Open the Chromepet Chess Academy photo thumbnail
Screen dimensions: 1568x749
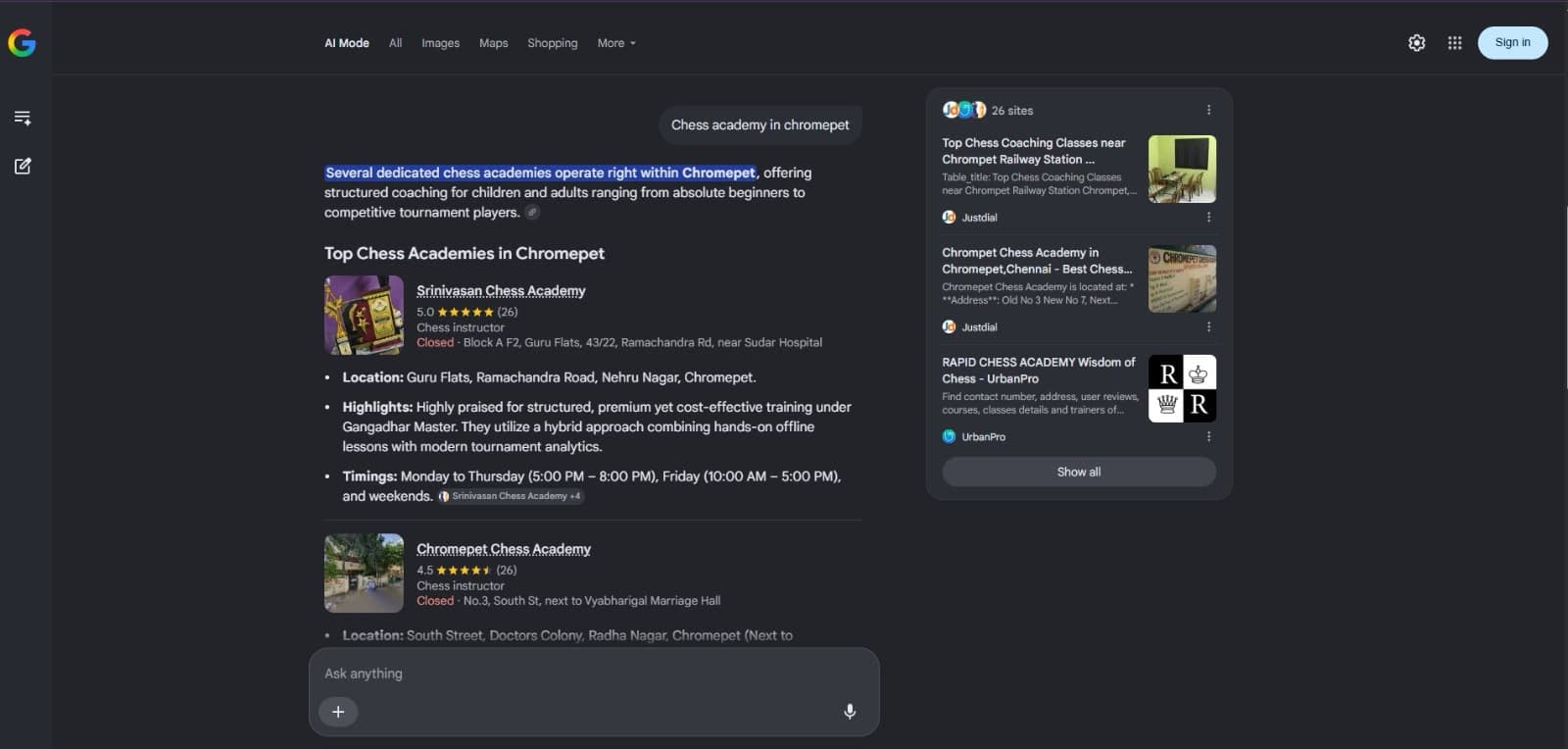pyautogui.click(x=364, y=573)
